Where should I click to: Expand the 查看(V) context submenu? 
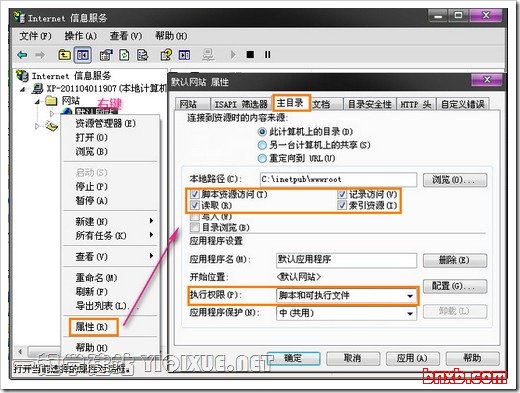(x=110, y=256)
